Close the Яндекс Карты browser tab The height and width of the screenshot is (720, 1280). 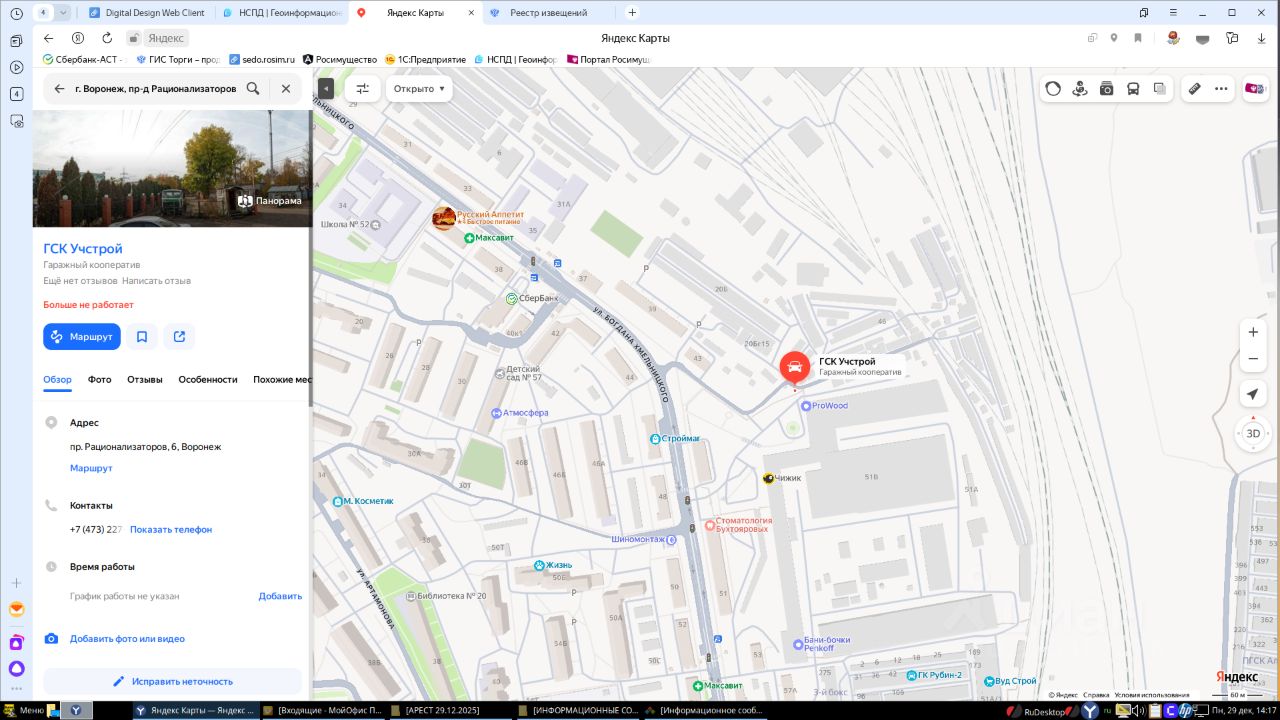tap(471, 13)
